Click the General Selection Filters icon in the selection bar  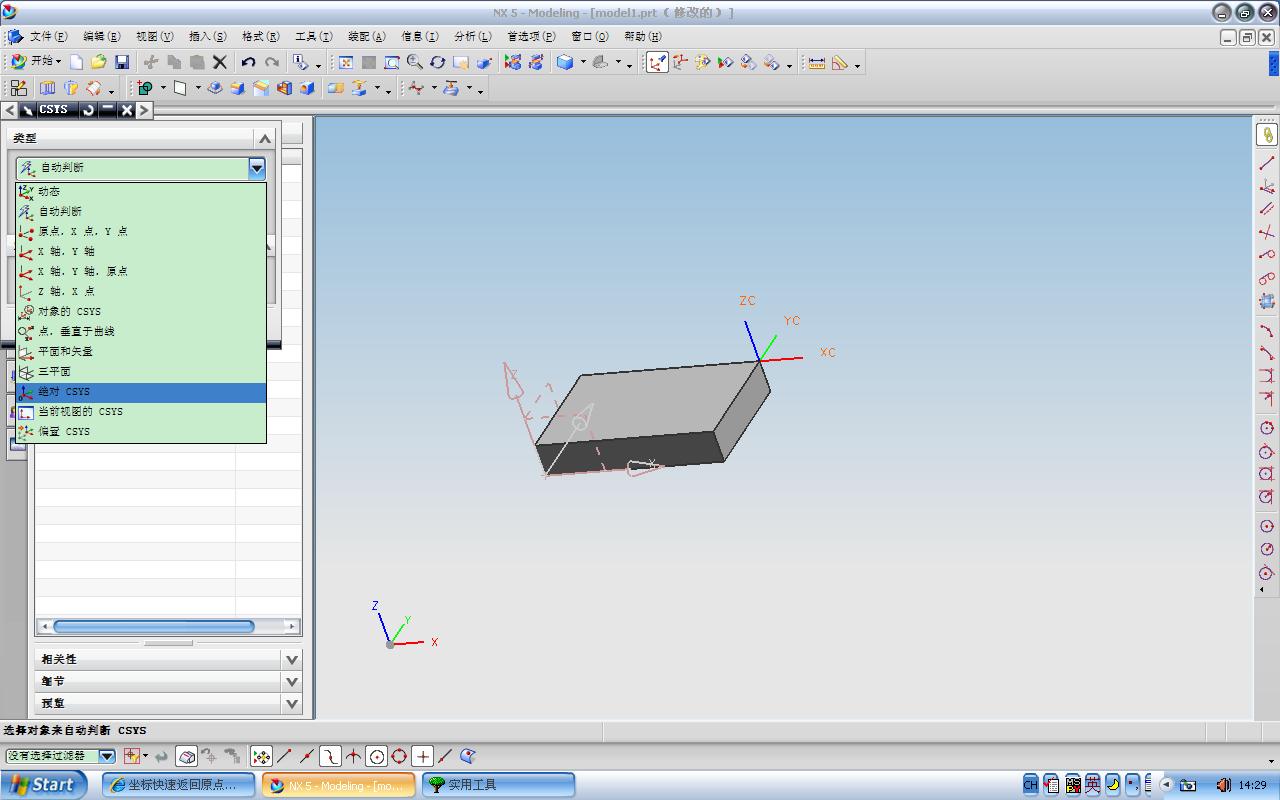pyautogui.click(x=132, y=756)
